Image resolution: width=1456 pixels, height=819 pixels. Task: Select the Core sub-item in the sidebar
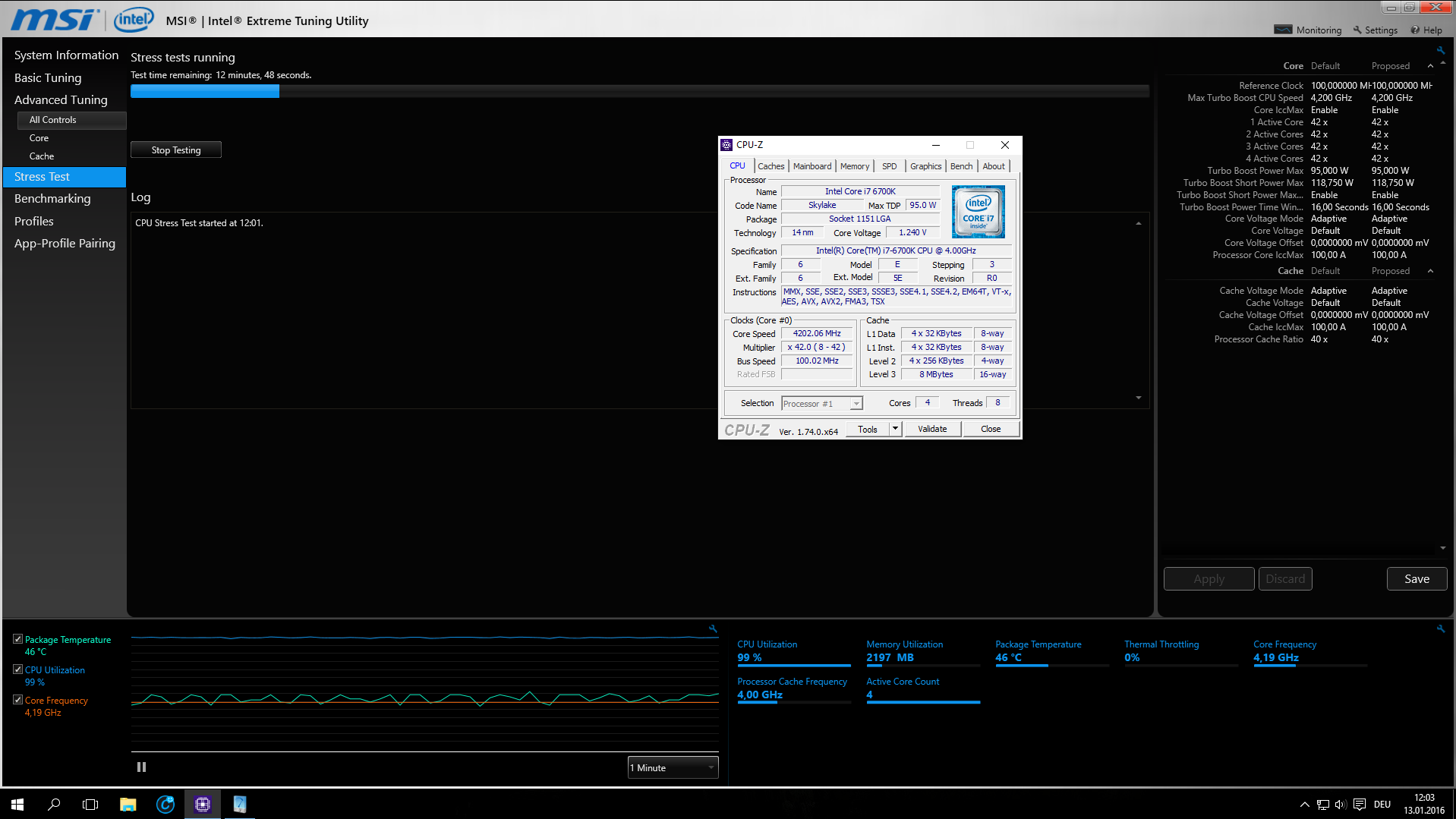[39, 138]
